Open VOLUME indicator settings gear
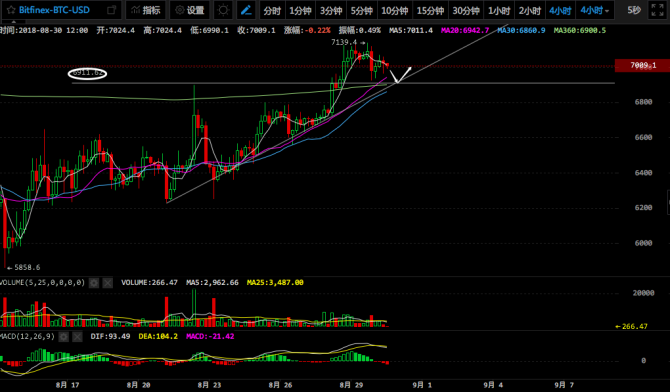The width and height of the screenshot is (670, 392). pyautogui.click(x=94, y=283)
